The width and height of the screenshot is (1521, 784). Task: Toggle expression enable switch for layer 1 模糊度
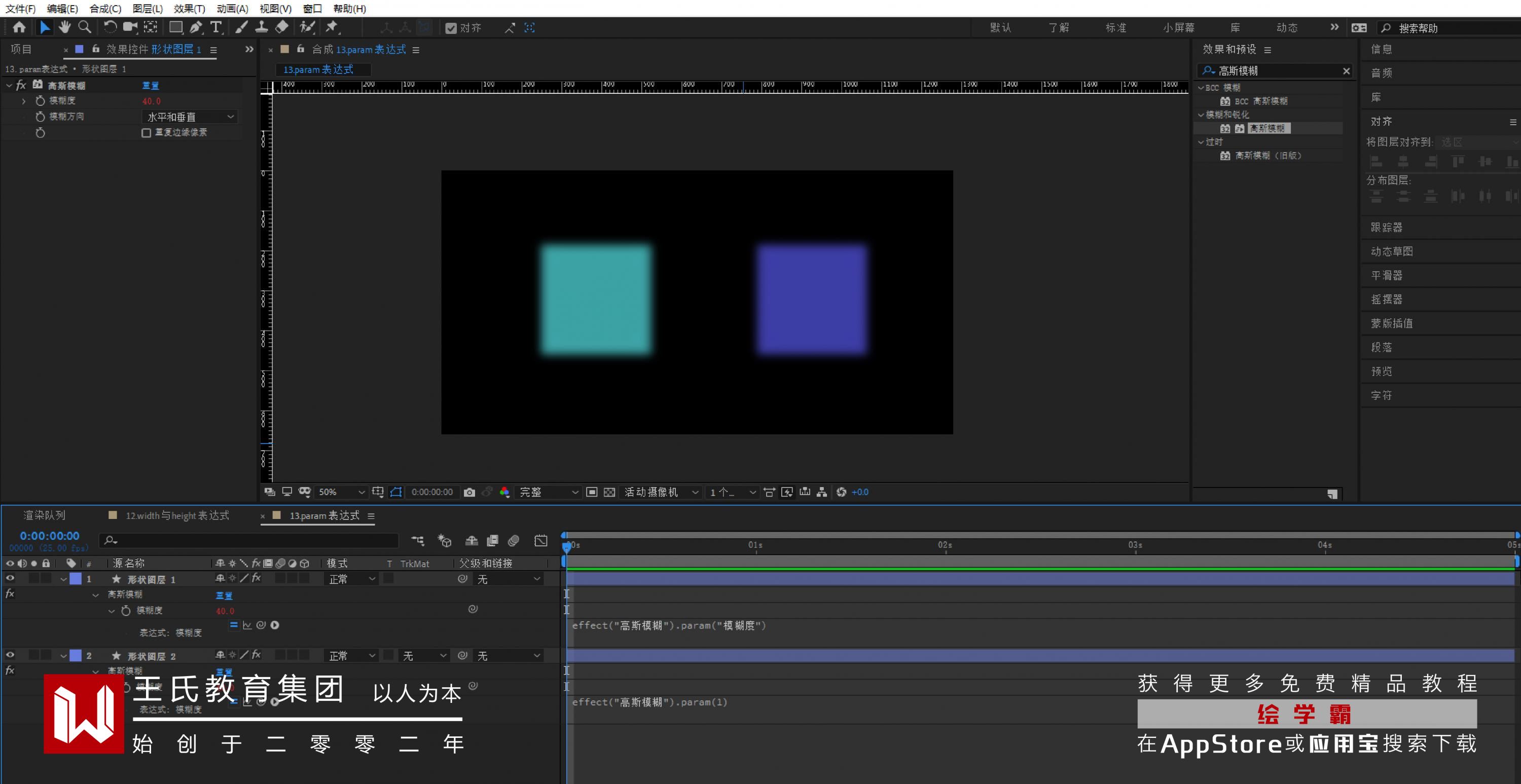234,624
